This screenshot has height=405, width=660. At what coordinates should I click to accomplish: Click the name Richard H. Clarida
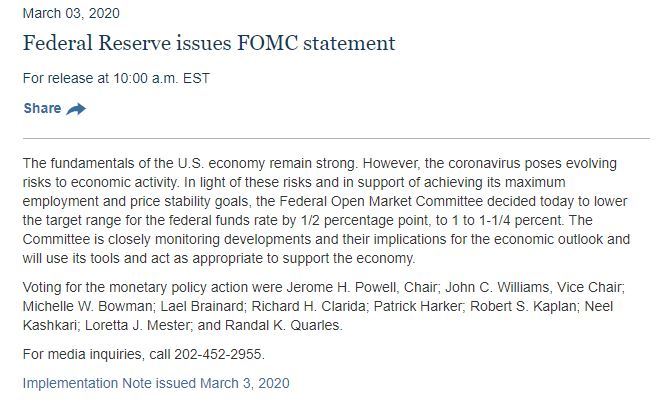point(309,306)
